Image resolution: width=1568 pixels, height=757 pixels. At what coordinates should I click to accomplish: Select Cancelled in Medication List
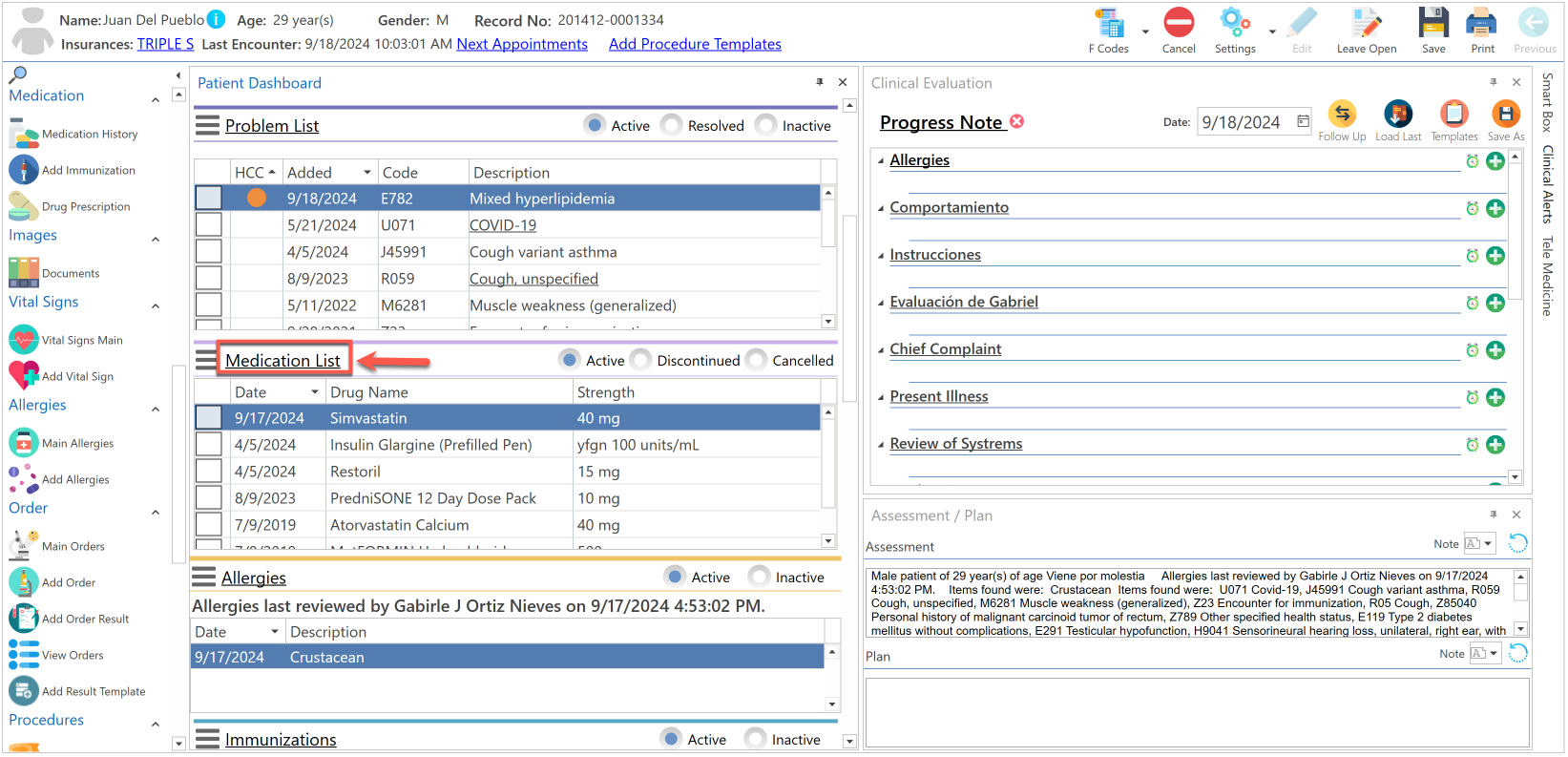(x=757, y=360)
